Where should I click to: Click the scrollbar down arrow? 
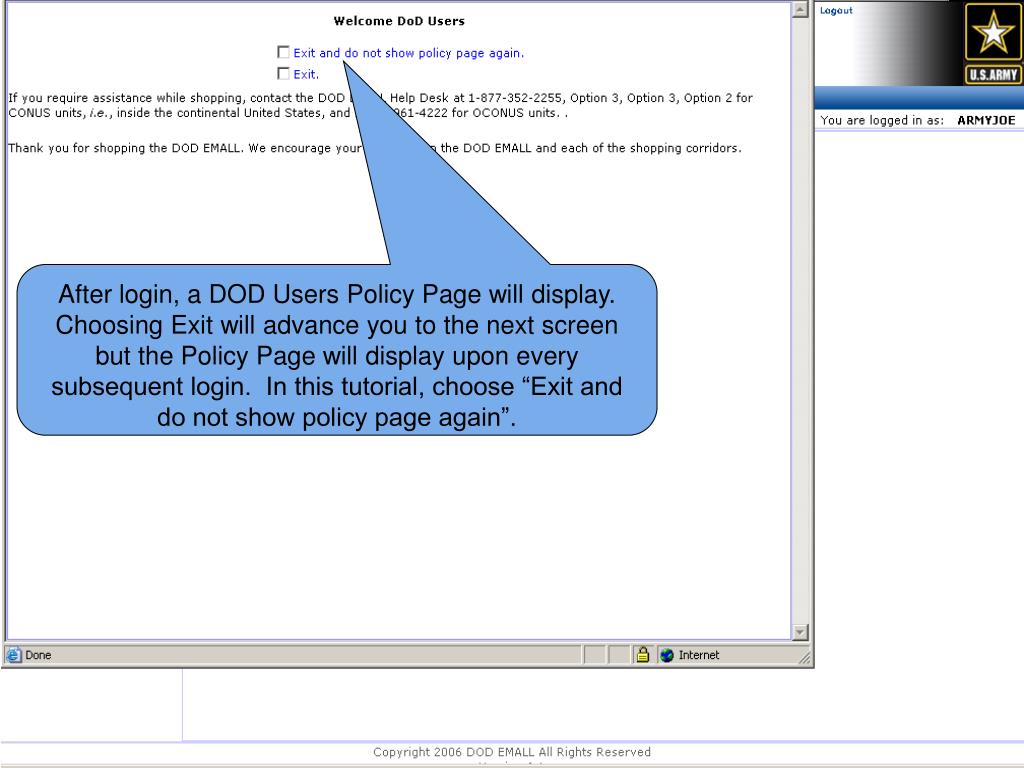click(800, 632)
